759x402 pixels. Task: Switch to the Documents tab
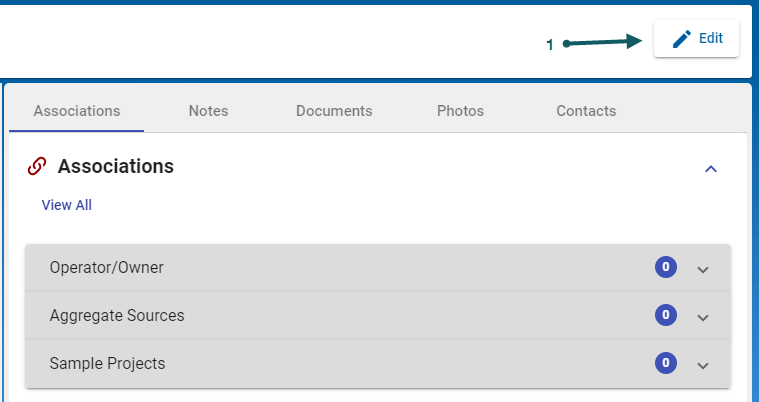(334, 111)
